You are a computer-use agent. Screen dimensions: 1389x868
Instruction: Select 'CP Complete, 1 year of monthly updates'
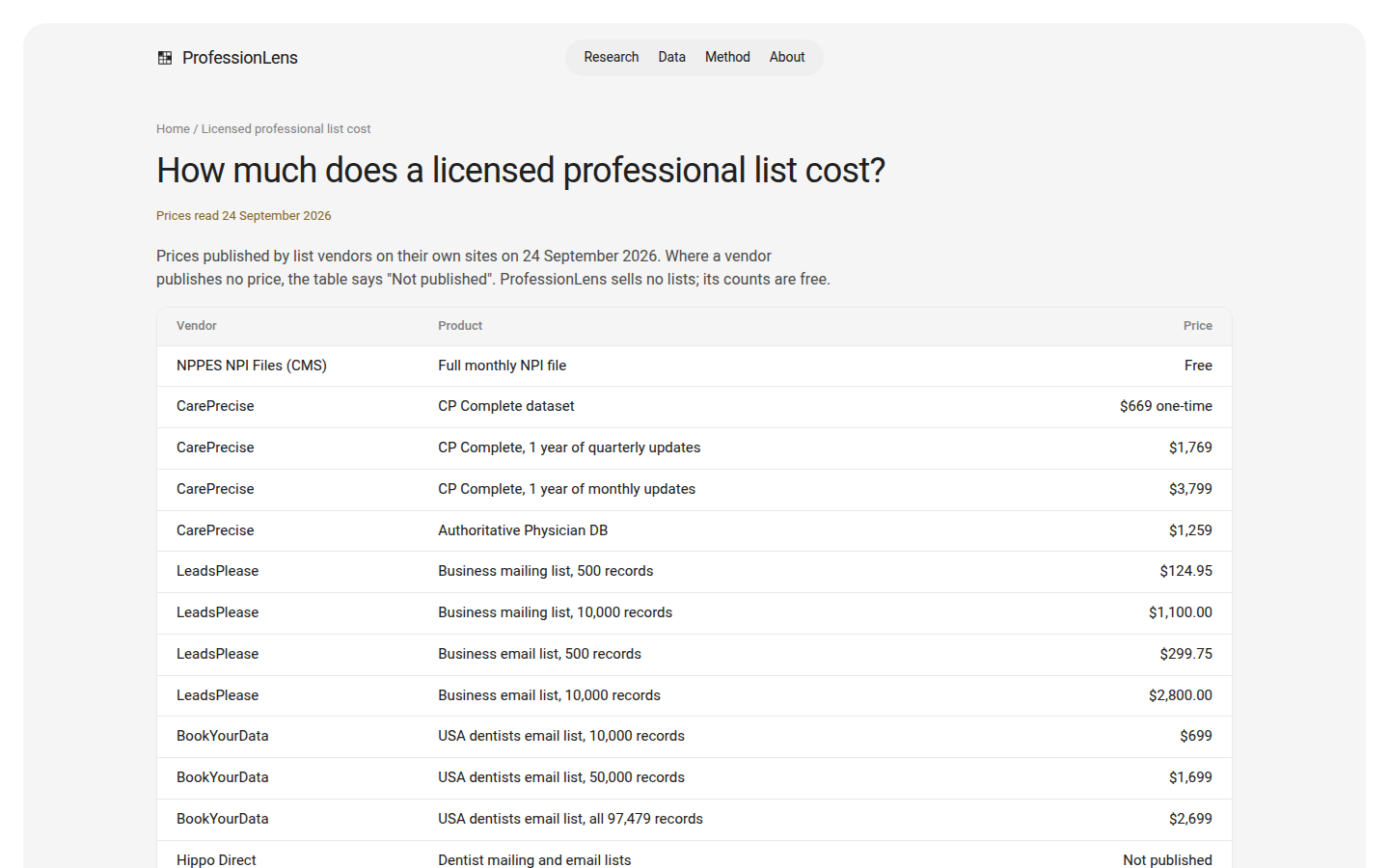(x=566, y=489)
